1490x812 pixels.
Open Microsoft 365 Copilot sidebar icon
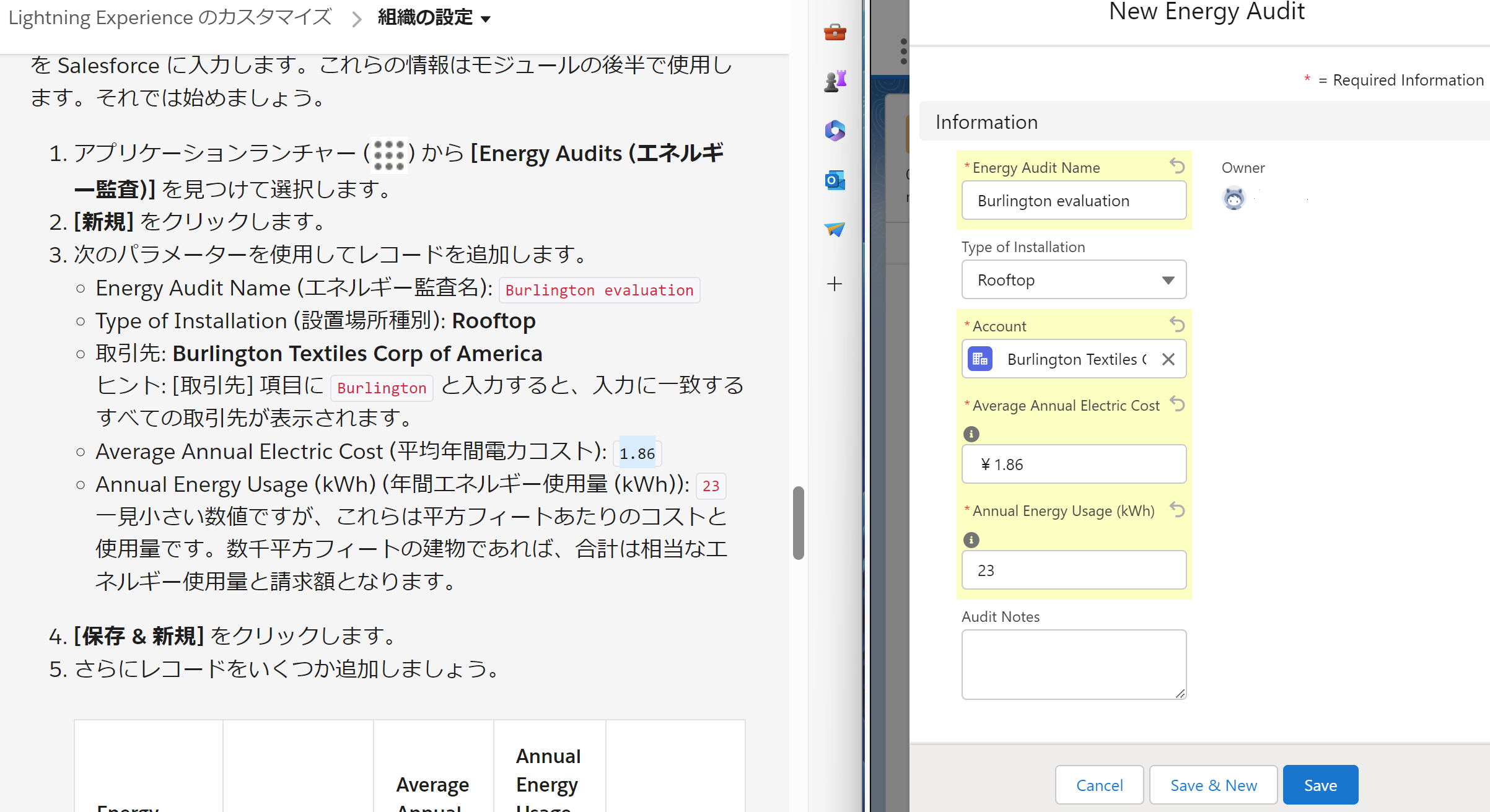point(835,130)
